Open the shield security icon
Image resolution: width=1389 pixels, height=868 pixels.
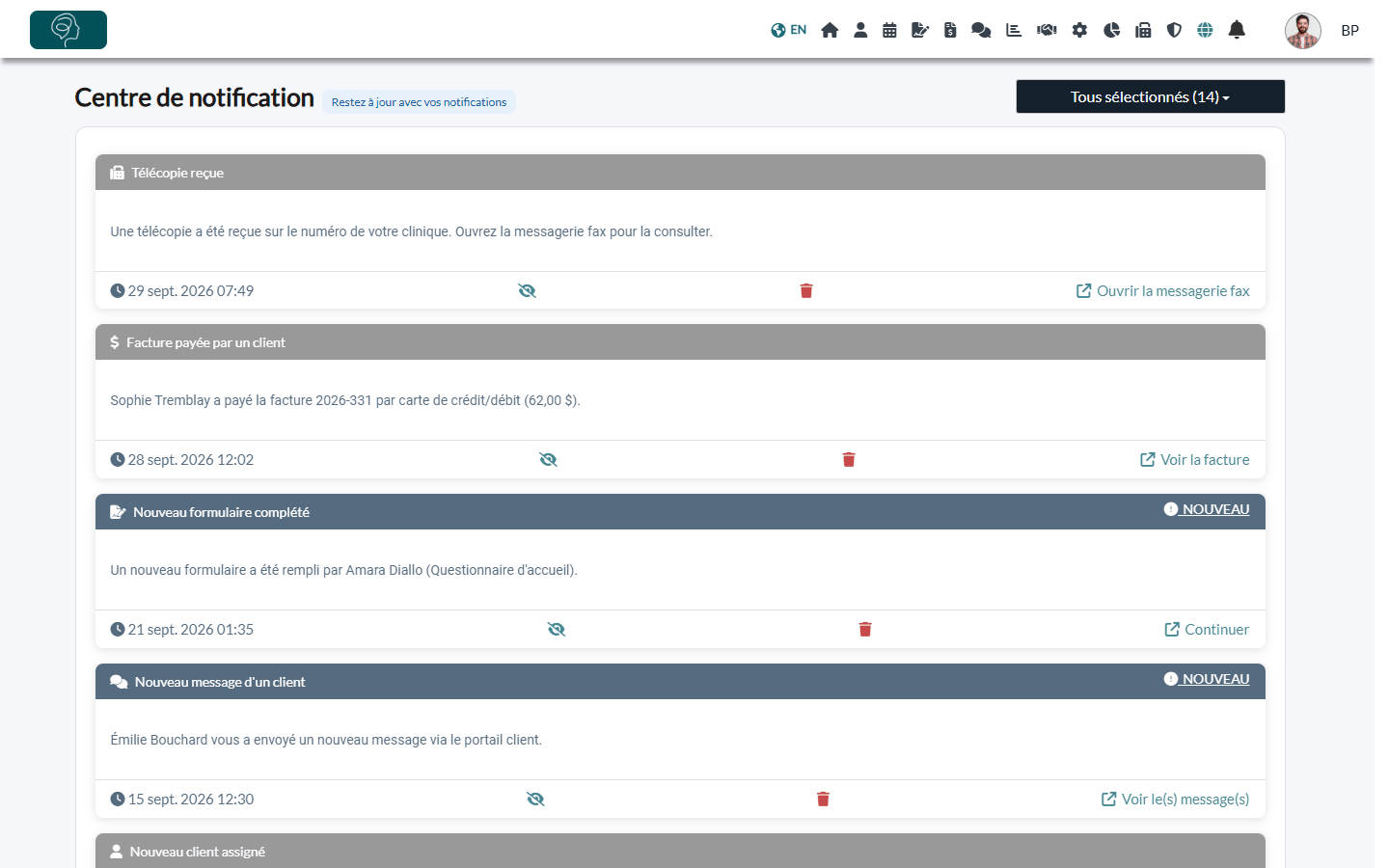[1174, 30]
